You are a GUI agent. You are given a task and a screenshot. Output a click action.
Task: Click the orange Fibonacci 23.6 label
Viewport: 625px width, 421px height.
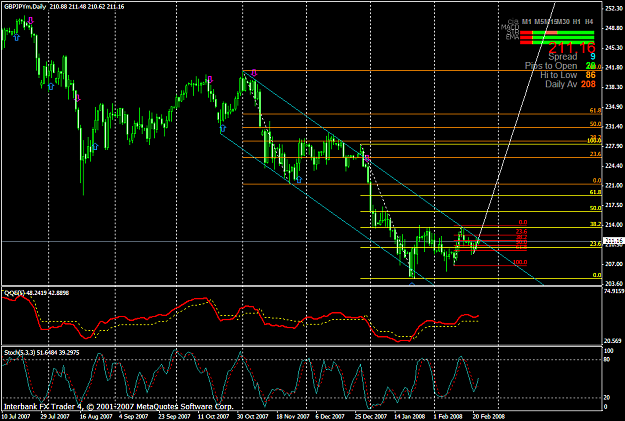pyautogui.click(x=596, y=154)
